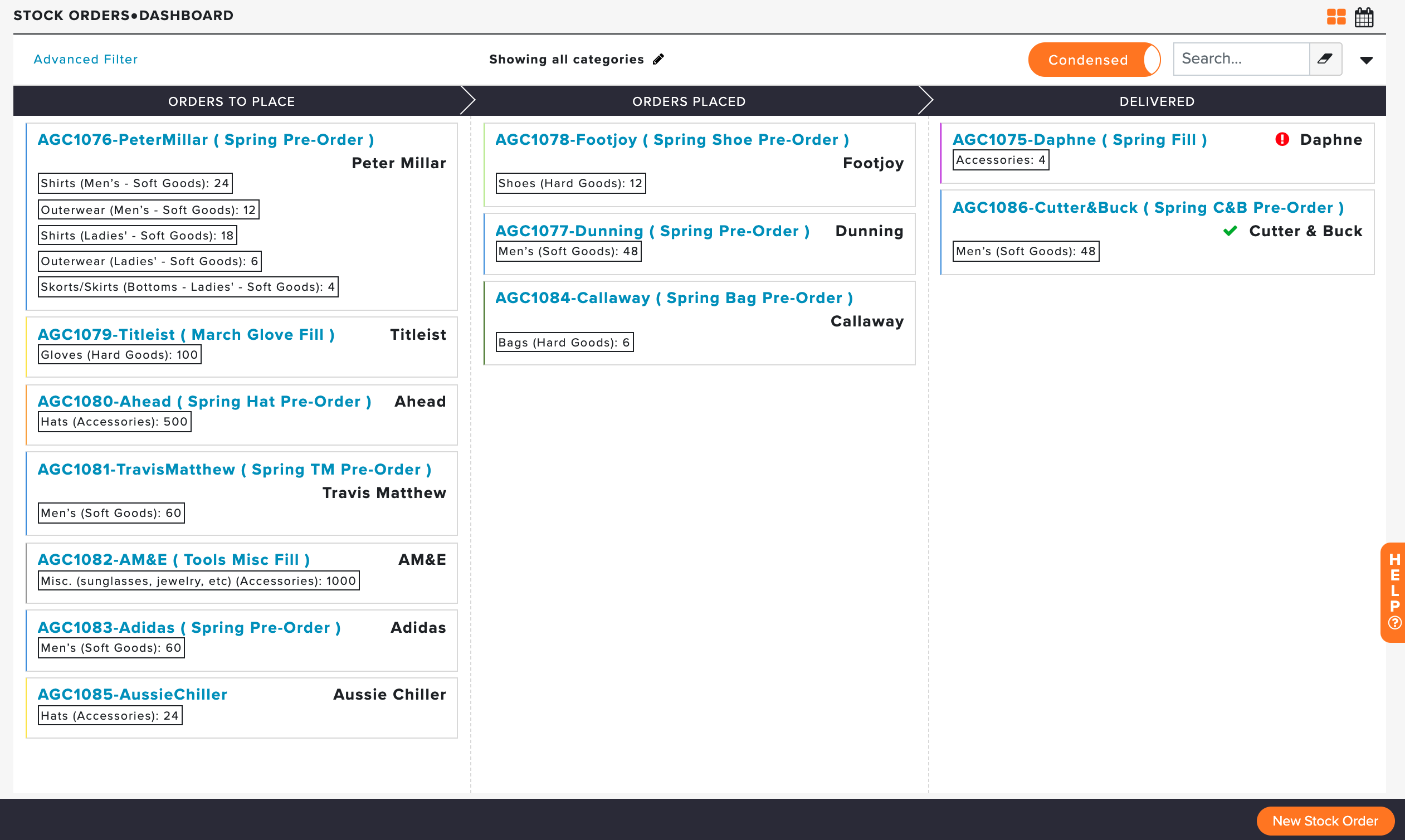Click the Aussie Chiller vendor name
Viewport: 1405px width, 840px height.
pos(390,695)
